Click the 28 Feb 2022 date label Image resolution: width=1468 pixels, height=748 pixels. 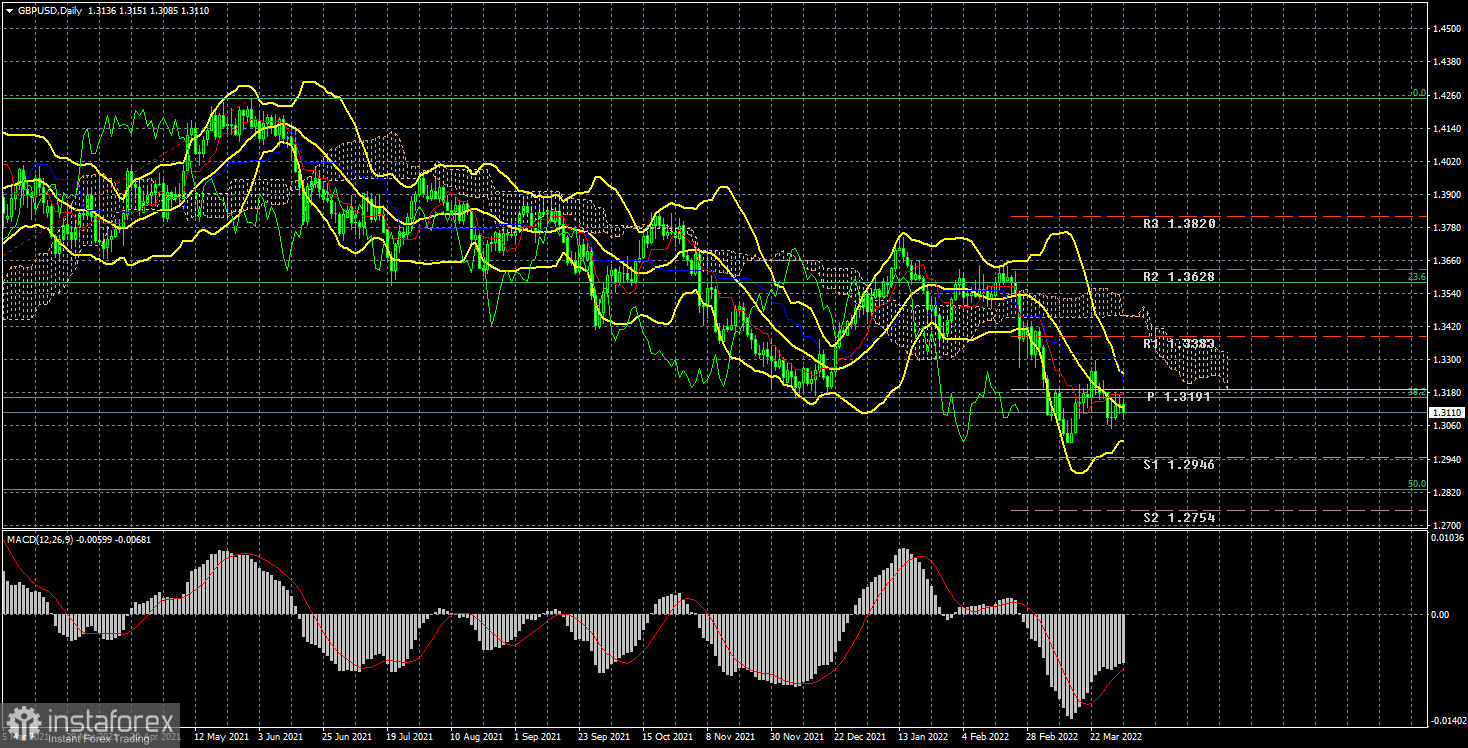[1050, 736]
